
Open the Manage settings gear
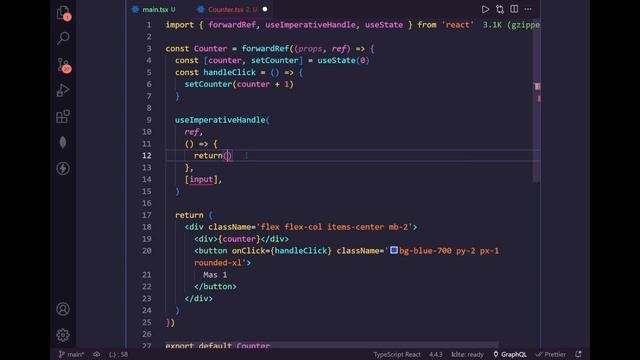point(63,335)
